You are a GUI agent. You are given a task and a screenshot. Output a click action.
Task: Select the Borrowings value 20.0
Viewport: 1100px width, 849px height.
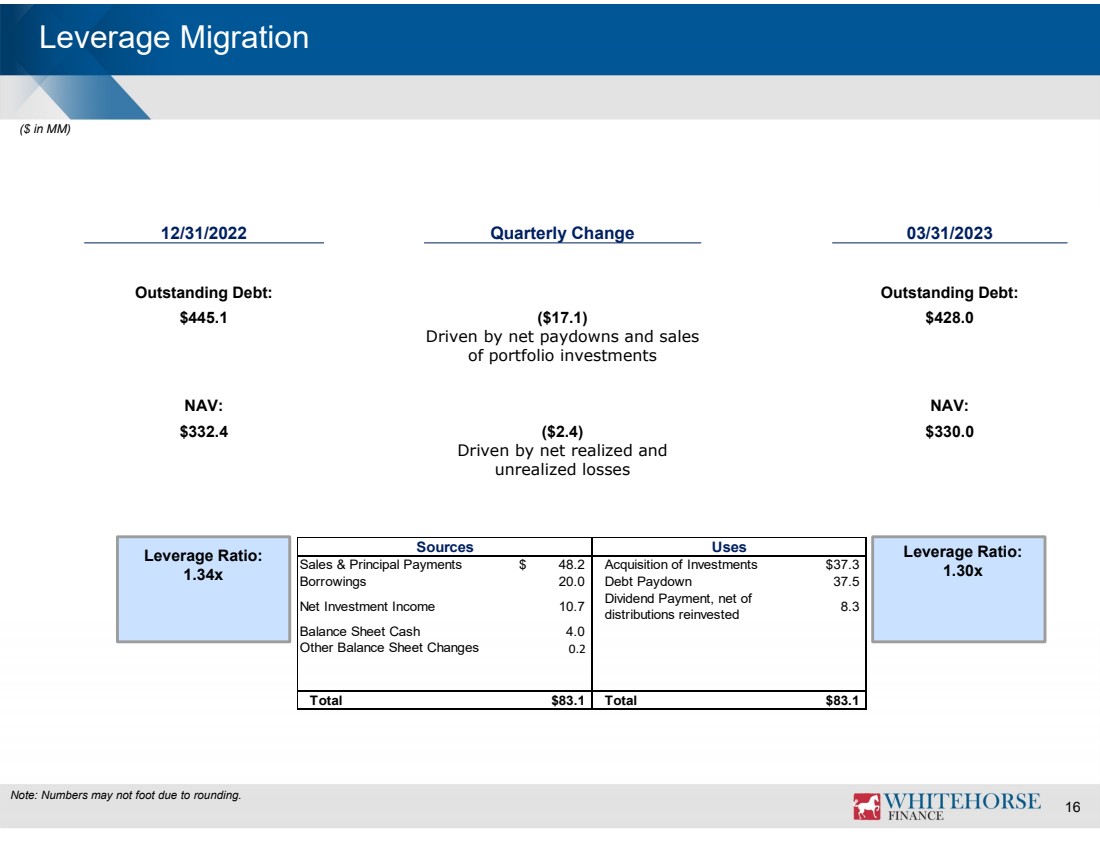point(572,582)
